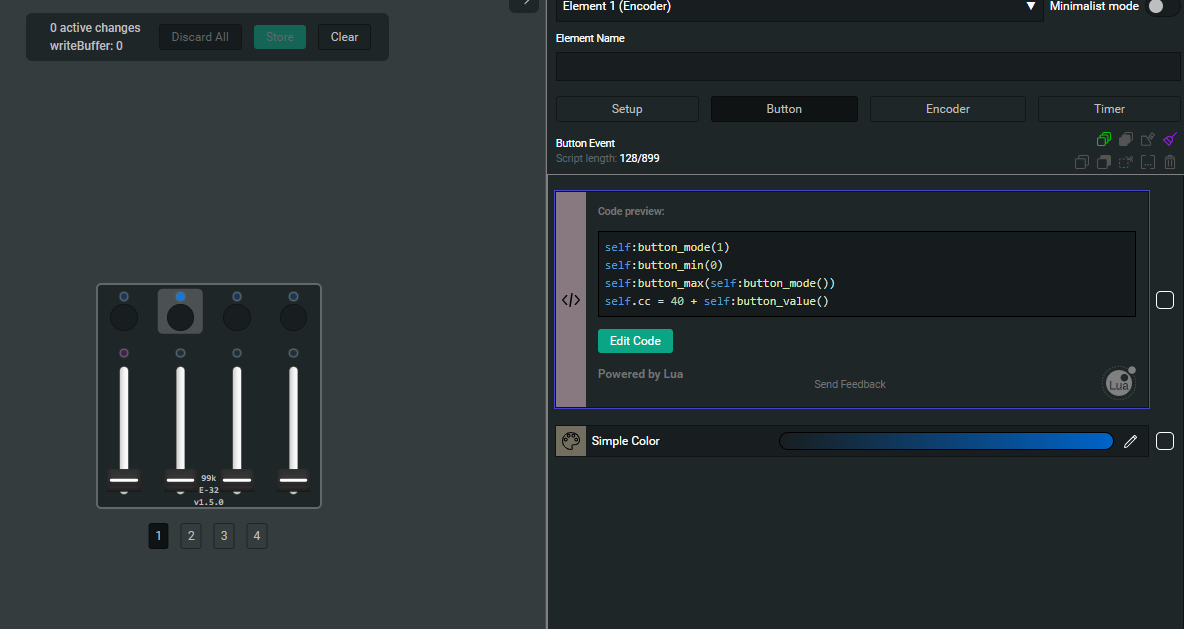Click the green copy element icon
The height and width of the screenshot is (629, 1184).
1104,140
